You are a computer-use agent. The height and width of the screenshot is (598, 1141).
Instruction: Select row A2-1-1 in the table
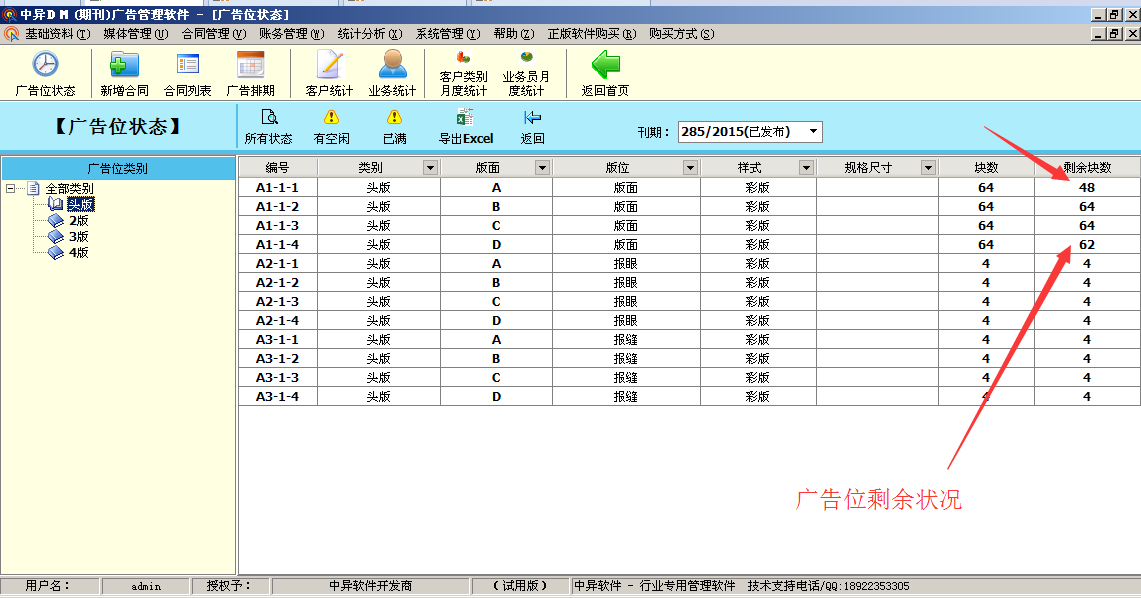(277, 264)
